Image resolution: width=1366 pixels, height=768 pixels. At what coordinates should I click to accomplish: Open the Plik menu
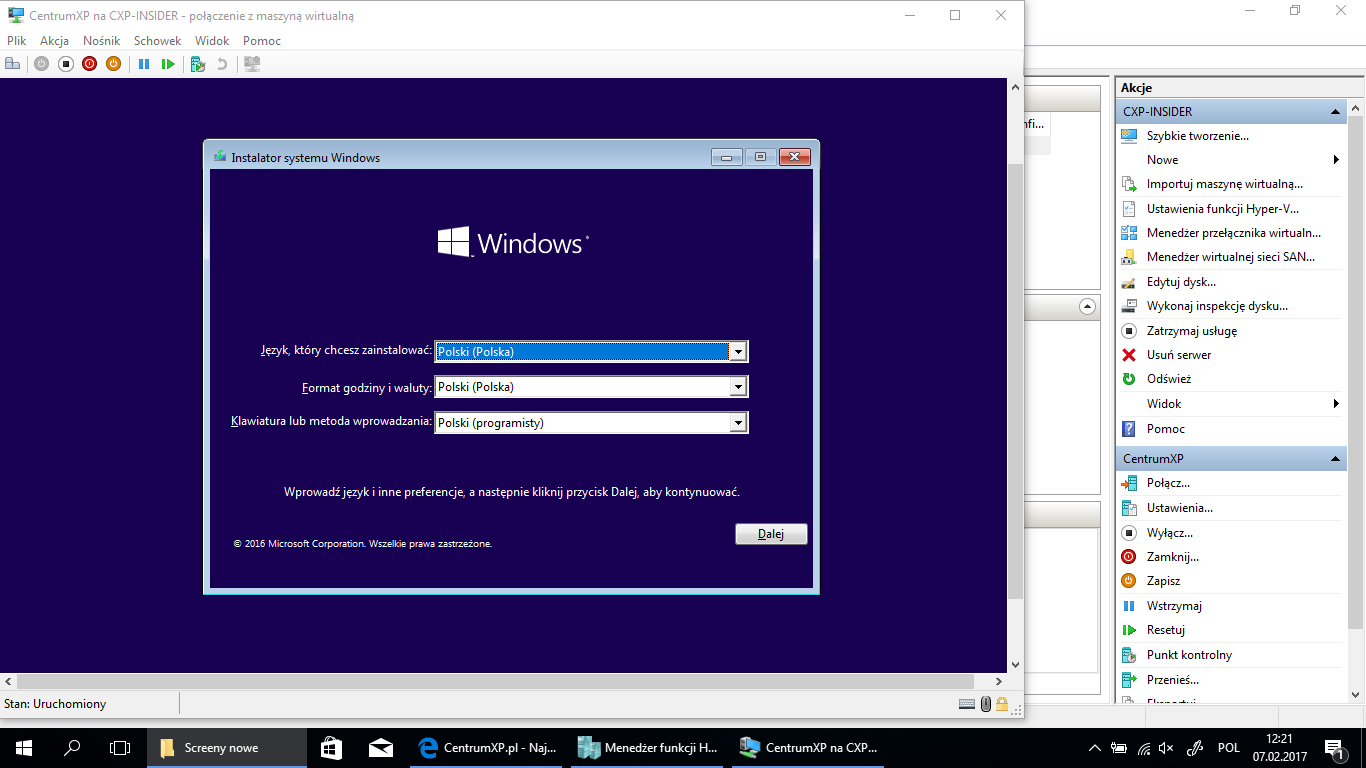pos(16,41)
